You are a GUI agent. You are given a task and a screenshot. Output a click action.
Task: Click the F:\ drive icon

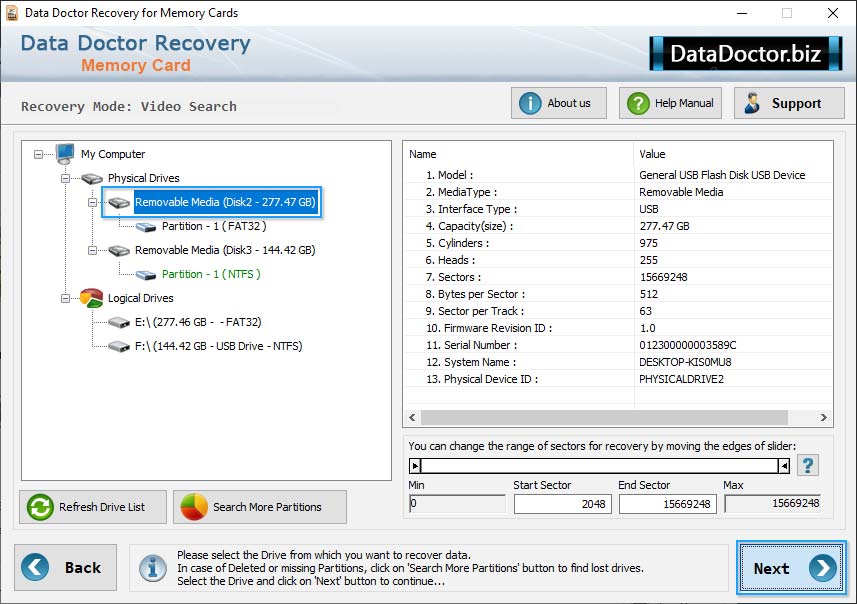pyautogui.click(x=119, y=347)
